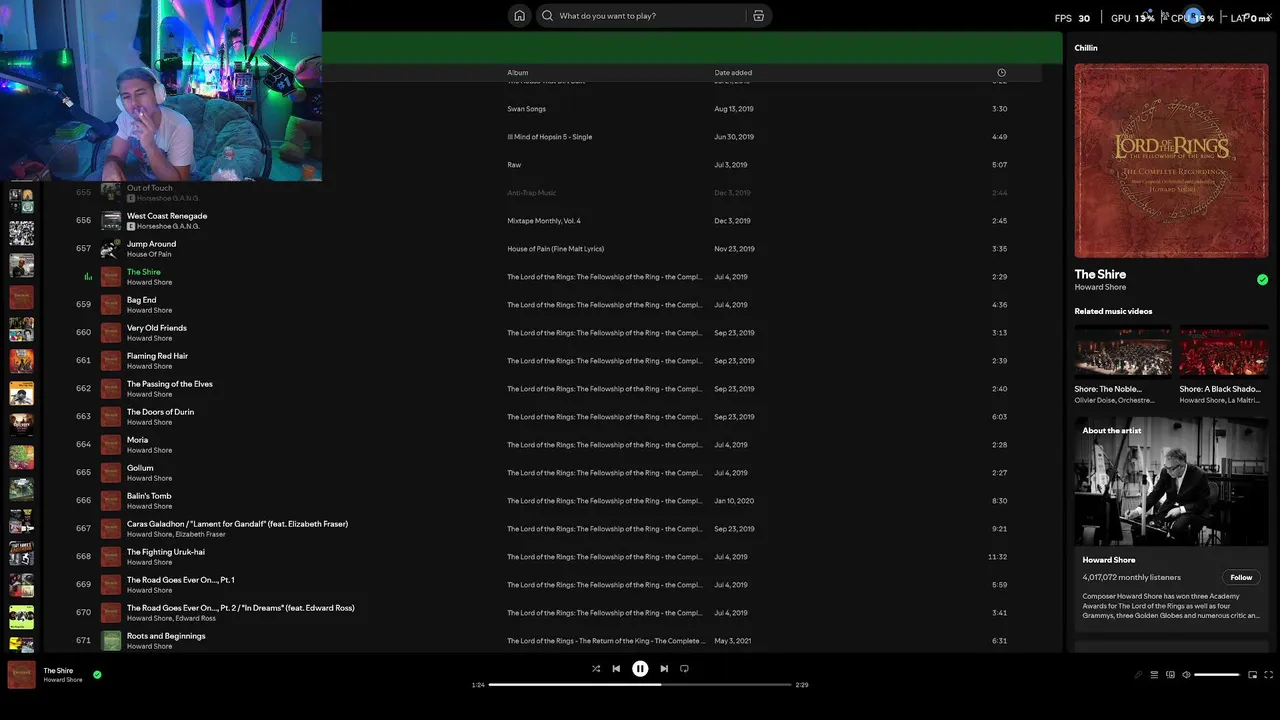
Task: Open 'Shore: A Black Shado...' music video thumbnail
Action: tap(1223, 352)
